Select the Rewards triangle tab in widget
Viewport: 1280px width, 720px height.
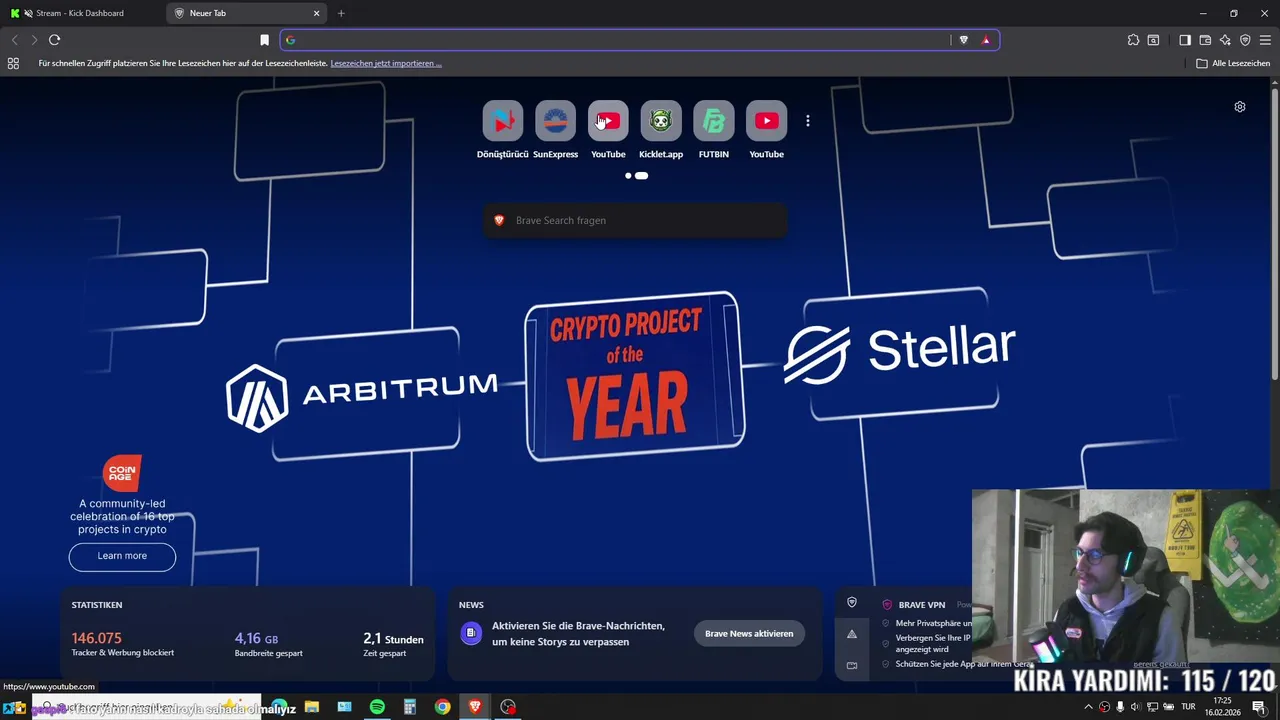tap(852, 634)
